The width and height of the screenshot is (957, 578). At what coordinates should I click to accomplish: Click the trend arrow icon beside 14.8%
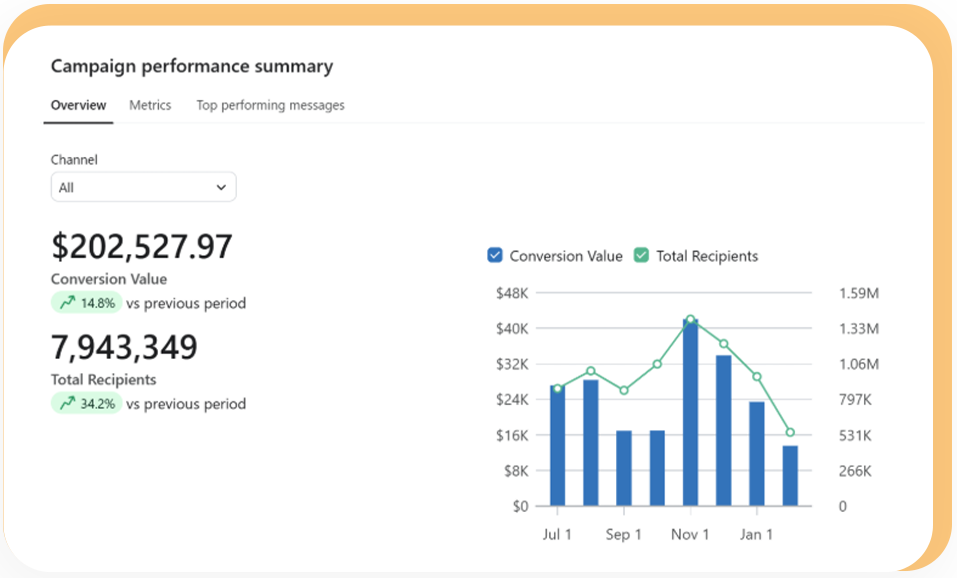tap(67, 303)
